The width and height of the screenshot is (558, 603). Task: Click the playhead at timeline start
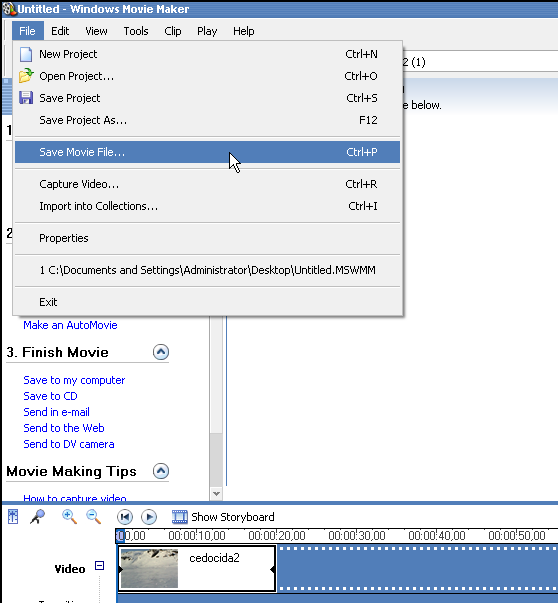120,536
